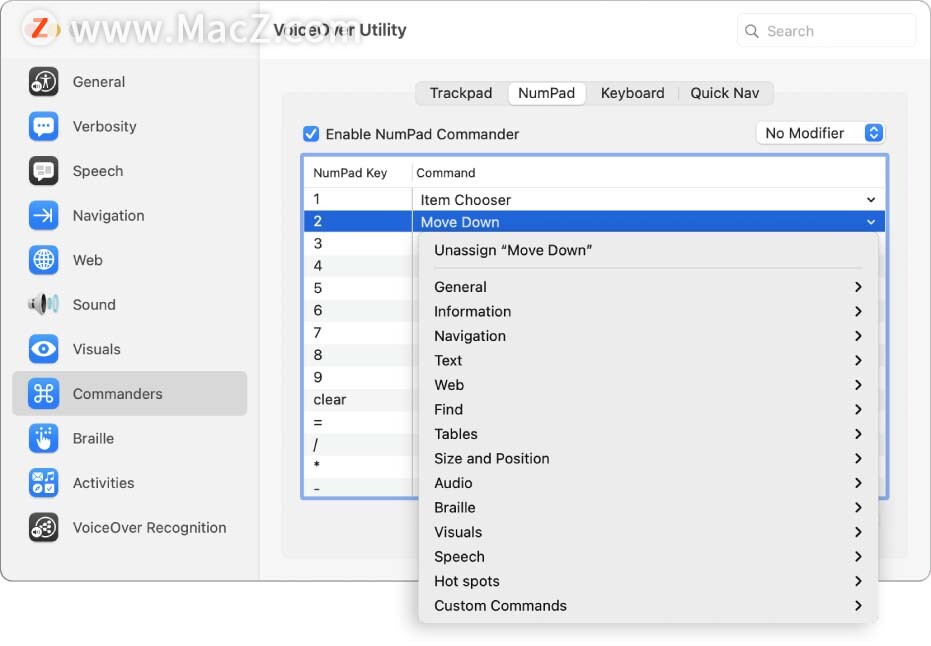This screenshot has height=646, width=931.
Task: Click the Speech icon in sidebar
Action: (43, 171)
